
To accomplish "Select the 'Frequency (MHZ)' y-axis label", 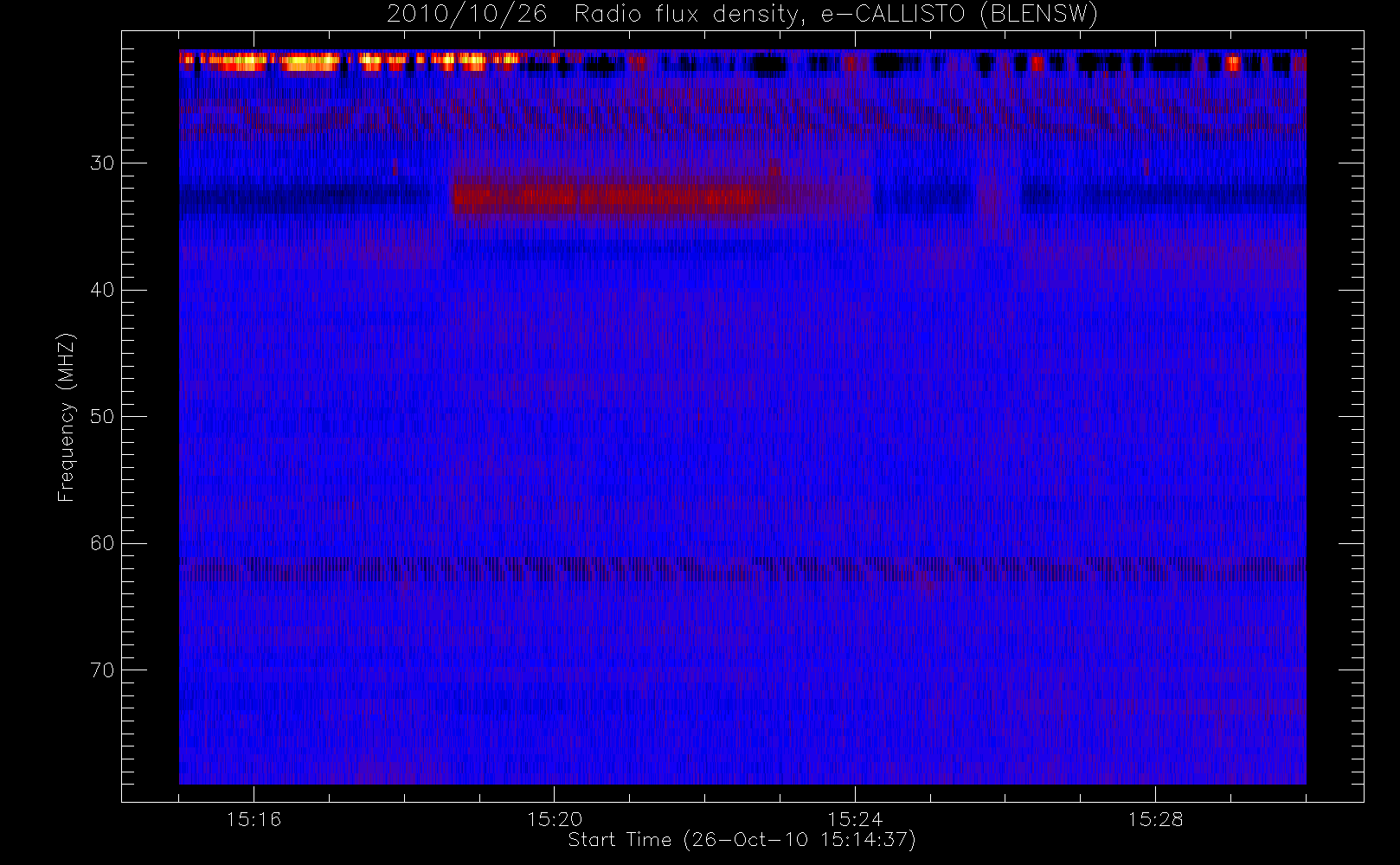I will 66,417.
